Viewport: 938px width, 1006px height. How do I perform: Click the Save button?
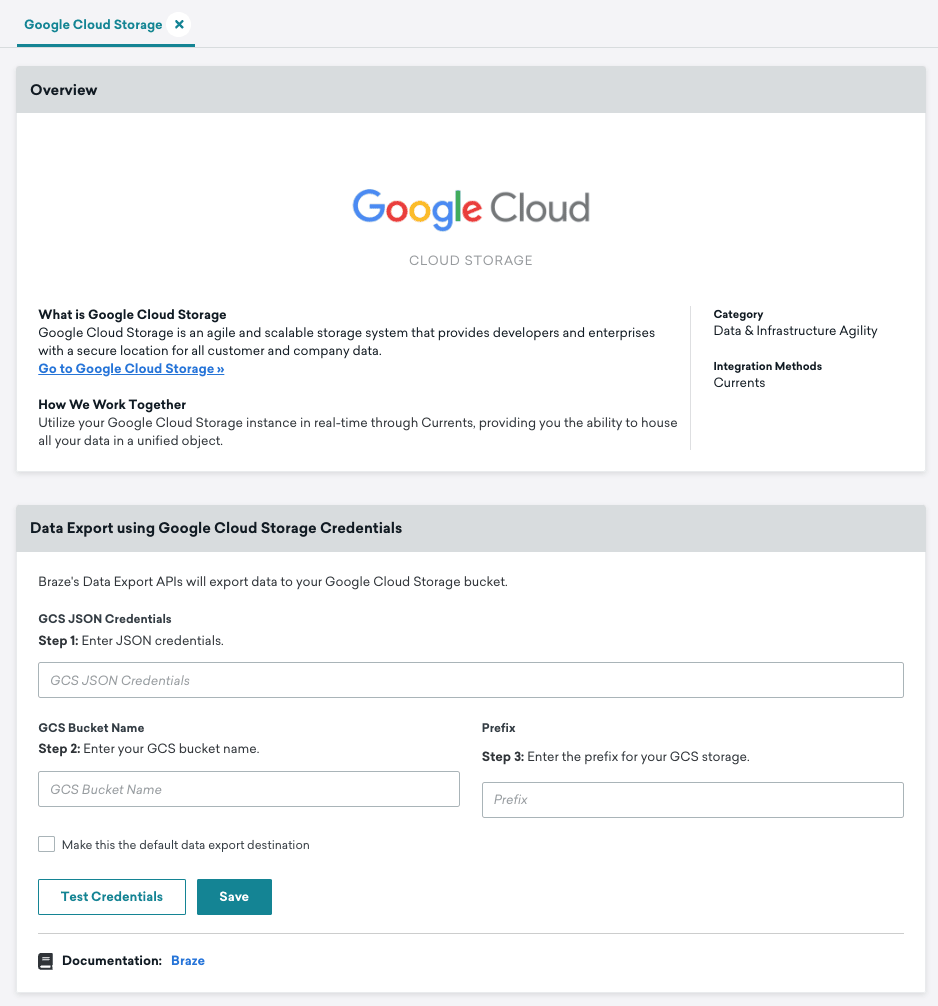(x=234, y=896)
